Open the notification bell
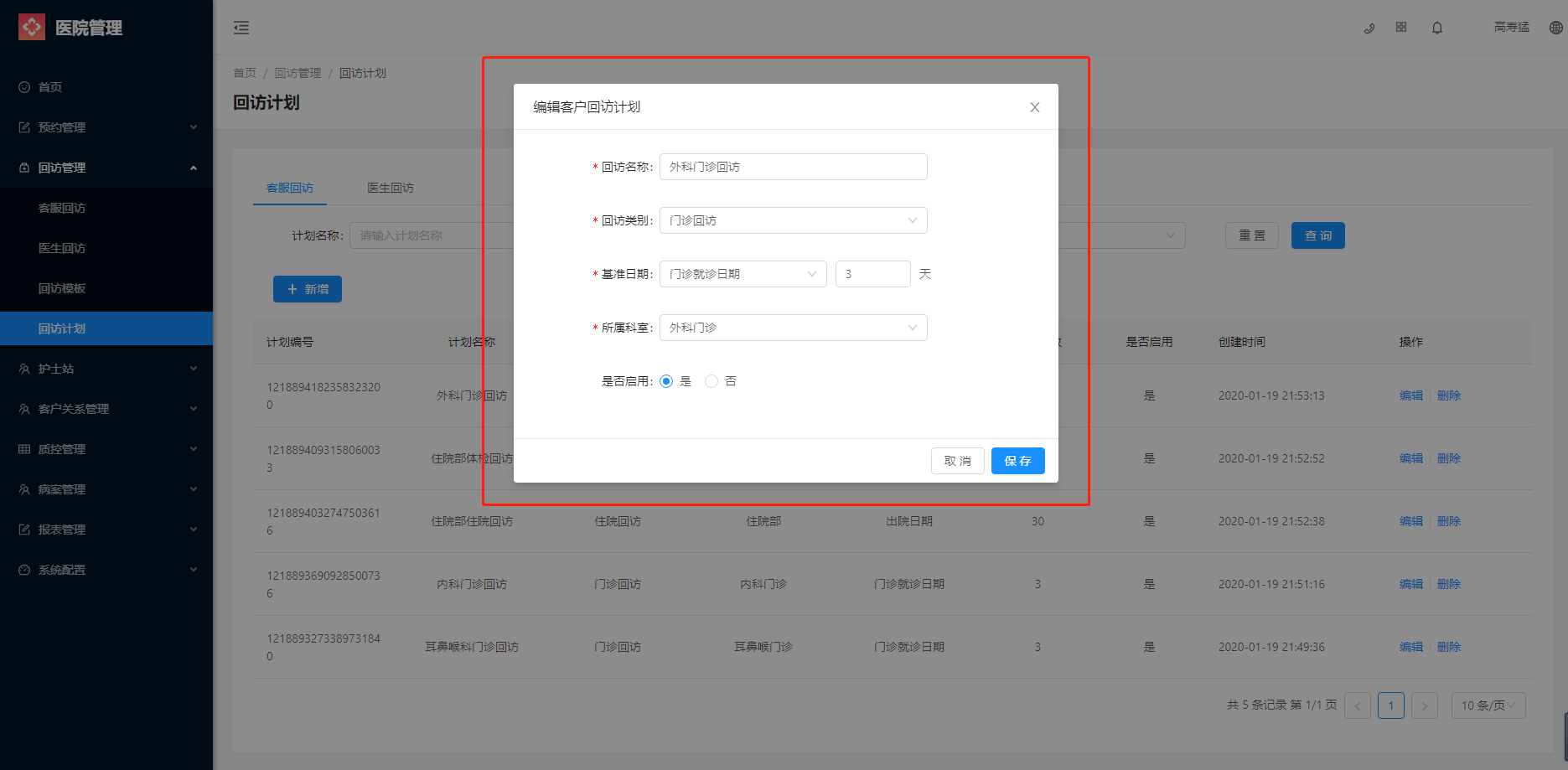 (x=1437, y=28)
